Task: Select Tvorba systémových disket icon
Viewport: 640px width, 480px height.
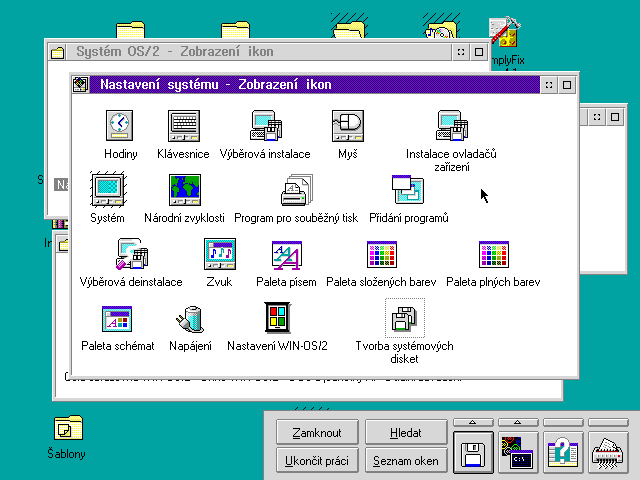Action: point(404,318)
